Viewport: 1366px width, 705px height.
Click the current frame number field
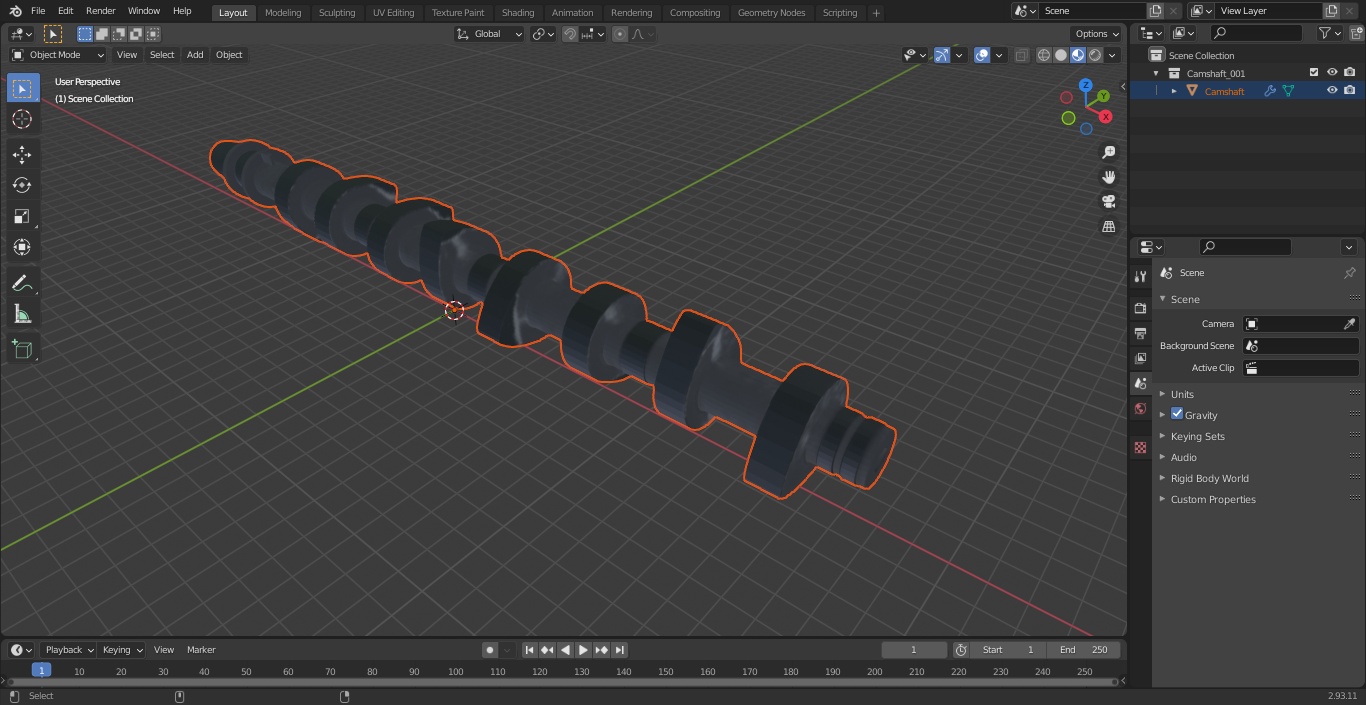tap(914, 650)
